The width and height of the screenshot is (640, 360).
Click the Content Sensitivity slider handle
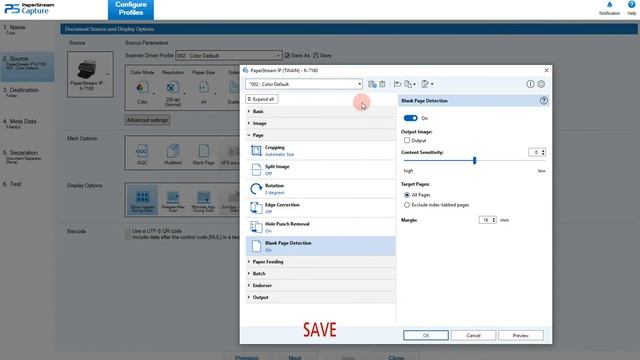[474, 160]
